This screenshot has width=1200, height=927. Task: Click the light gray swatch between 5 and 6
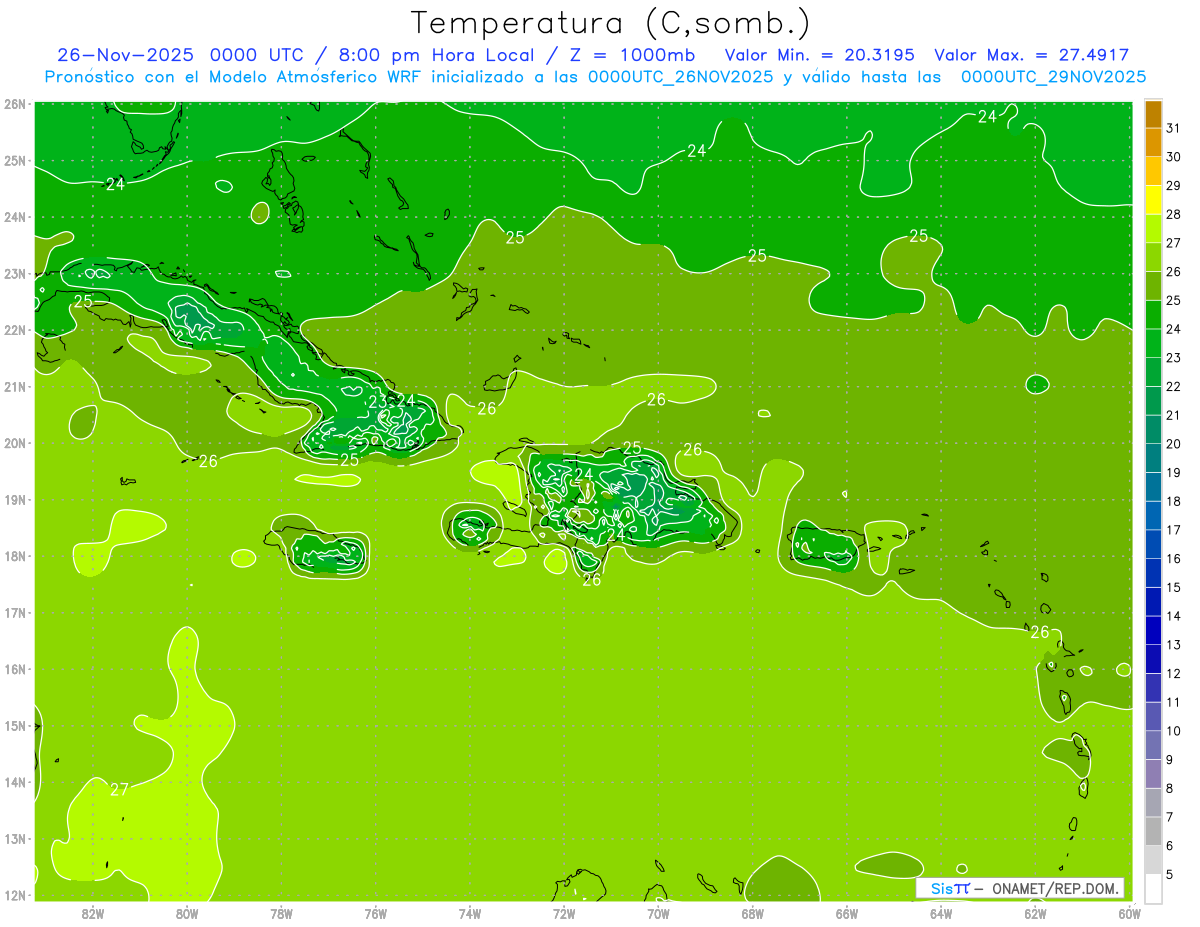(x=1153, y=859)
